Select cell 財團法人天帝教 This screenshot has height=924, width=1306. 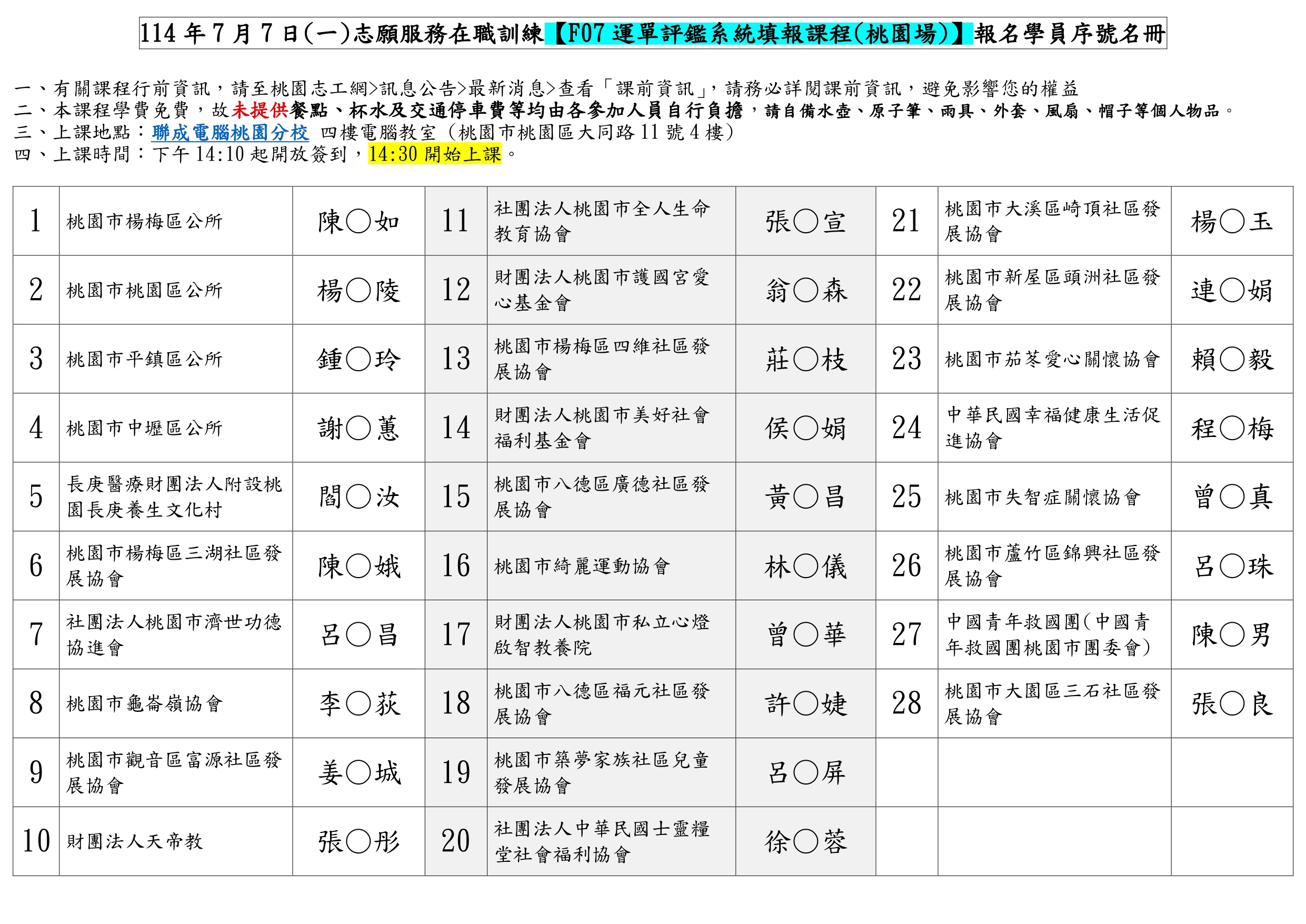coord(176,841)
